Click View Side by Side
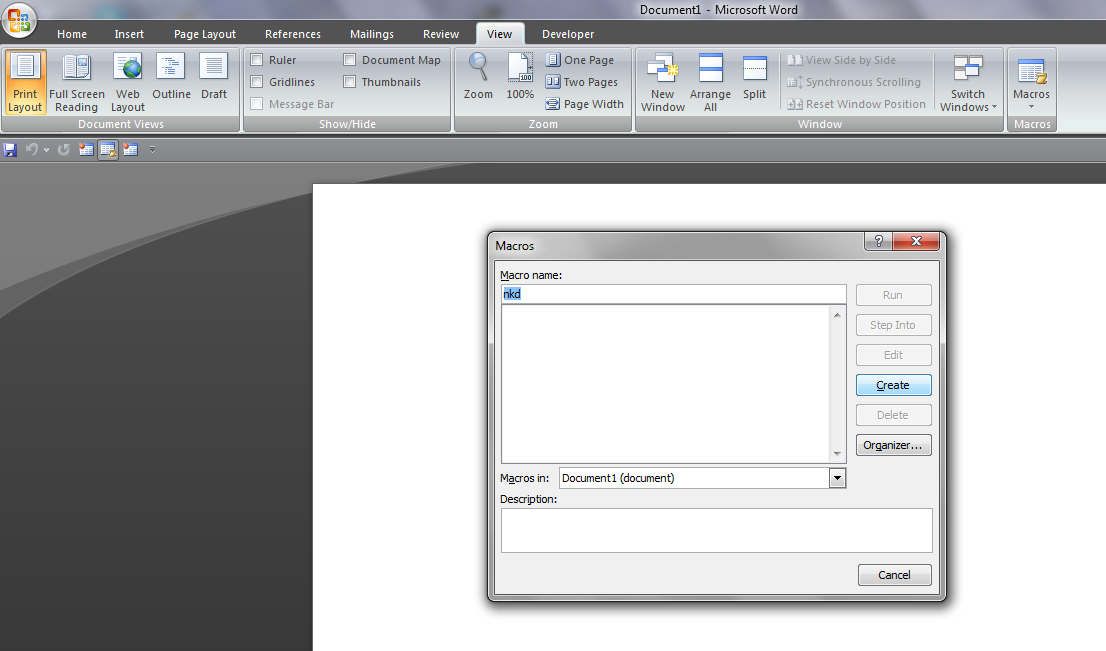 (x=841, y=60)
